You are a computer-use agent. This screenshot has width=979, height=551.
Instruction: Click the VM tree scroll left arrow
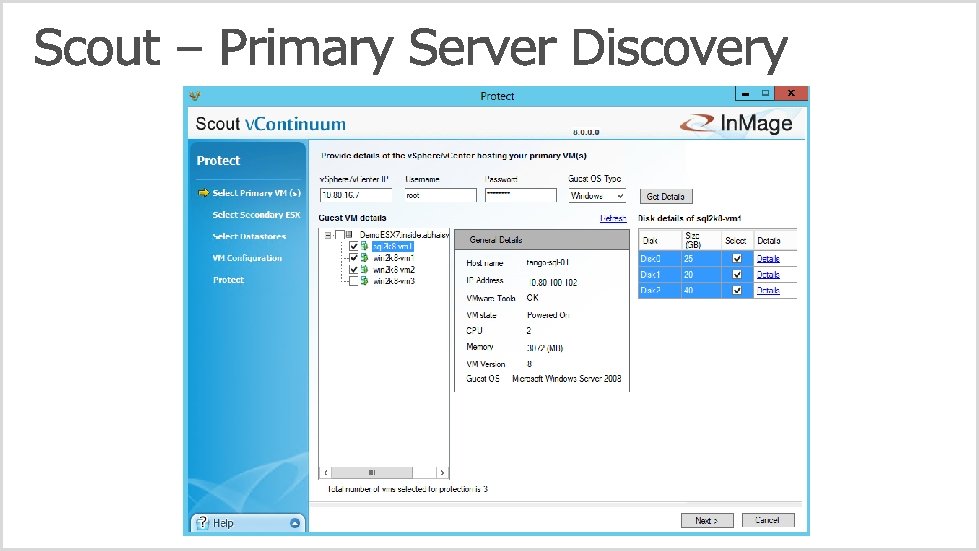[326, 472]
